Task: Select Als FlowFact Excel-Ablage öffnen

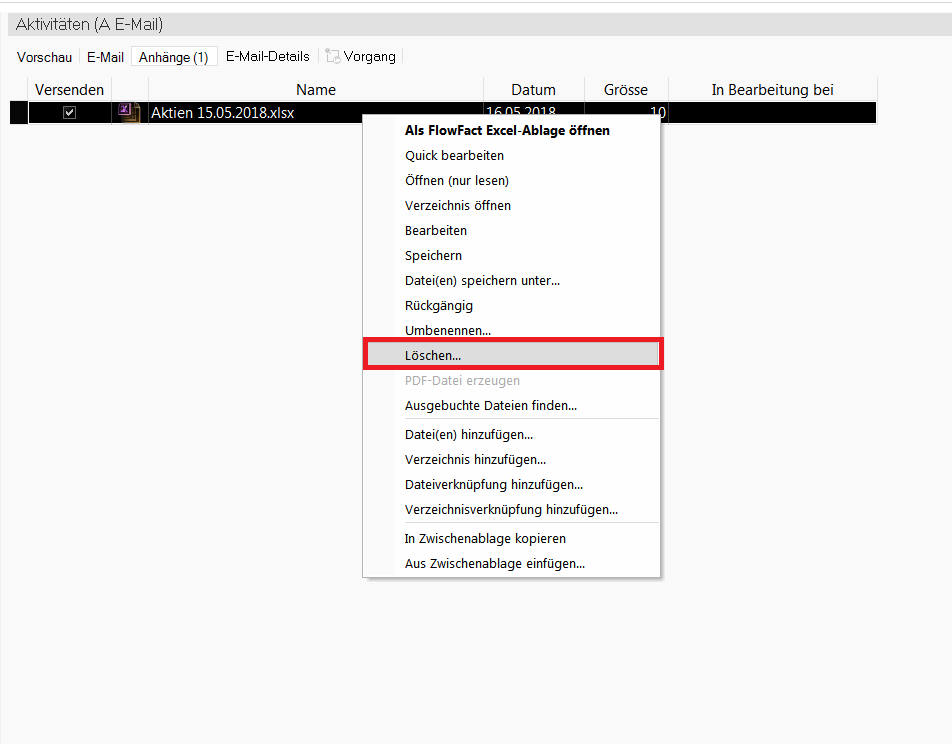Action: coord(507,130)
